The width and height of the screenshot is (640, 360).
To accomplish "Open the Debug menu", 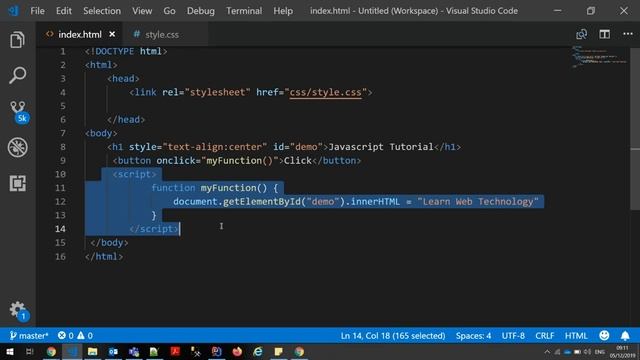I will (200, 11).
